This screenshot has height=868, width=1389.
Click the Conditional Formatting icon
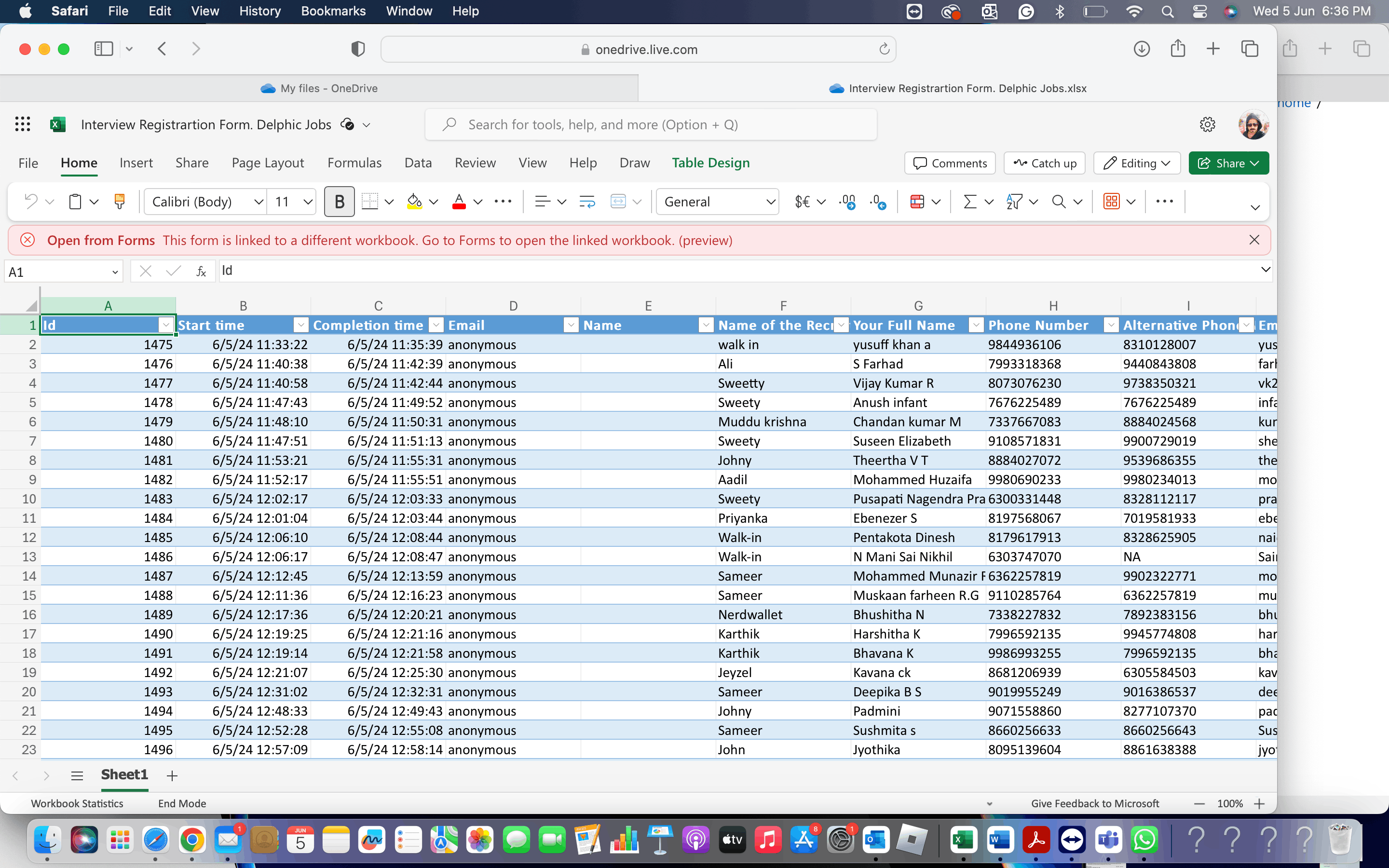[x=917, y=202]
